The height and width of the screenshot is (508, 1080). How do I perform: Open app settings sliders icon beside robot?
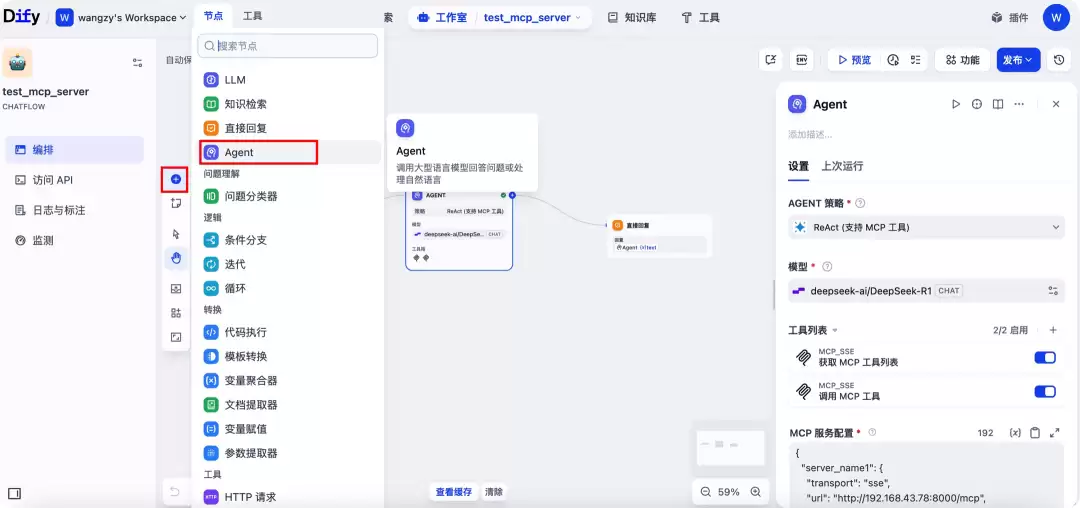pyautogui.click(x=138, y=63)
